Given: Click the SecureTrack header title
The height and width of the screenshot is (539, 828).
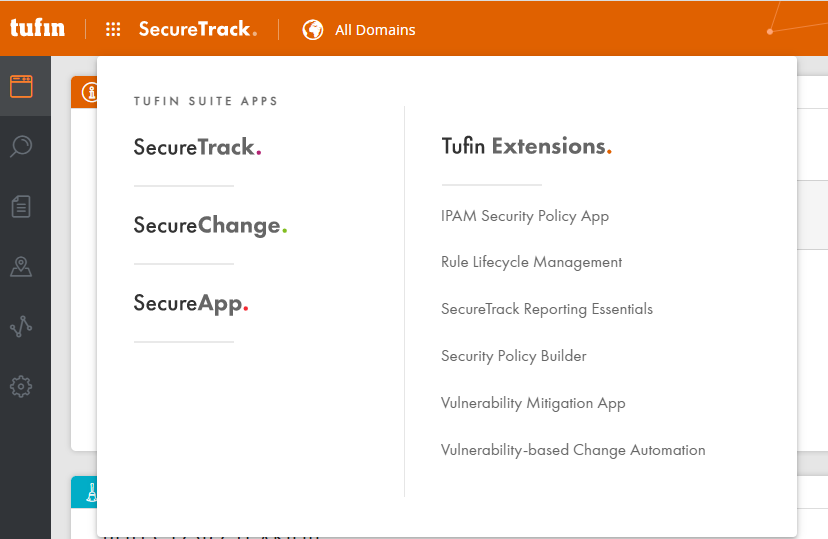Looking at the screenshot, I should coord(197,29).
